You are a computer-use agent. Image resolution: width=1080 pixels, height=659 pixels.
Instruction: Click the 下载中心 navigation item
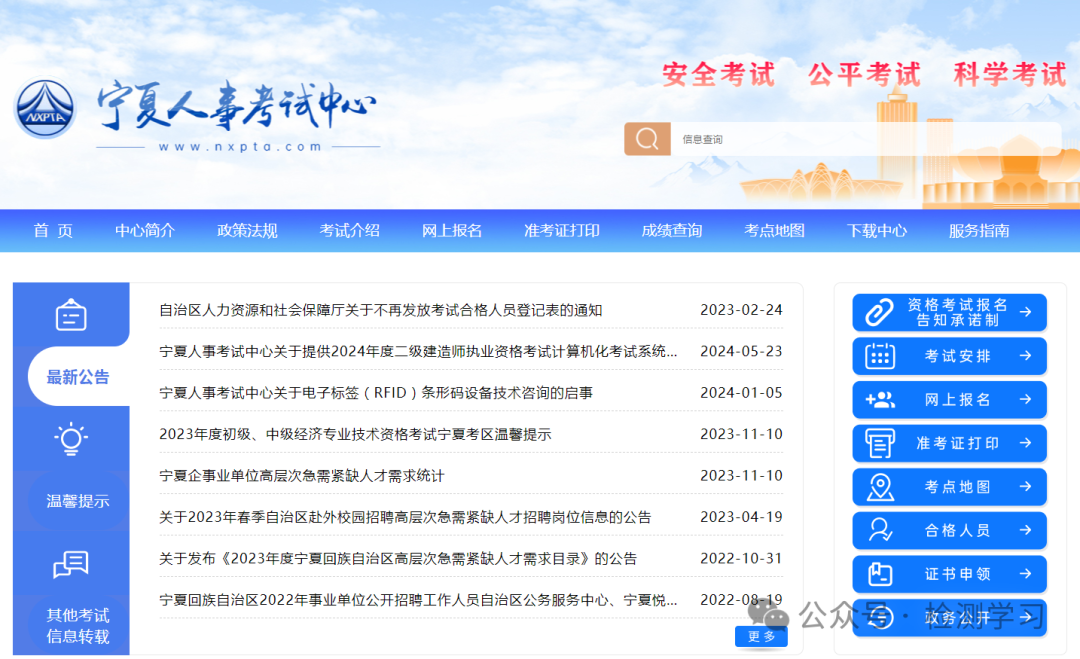(876, 231)
